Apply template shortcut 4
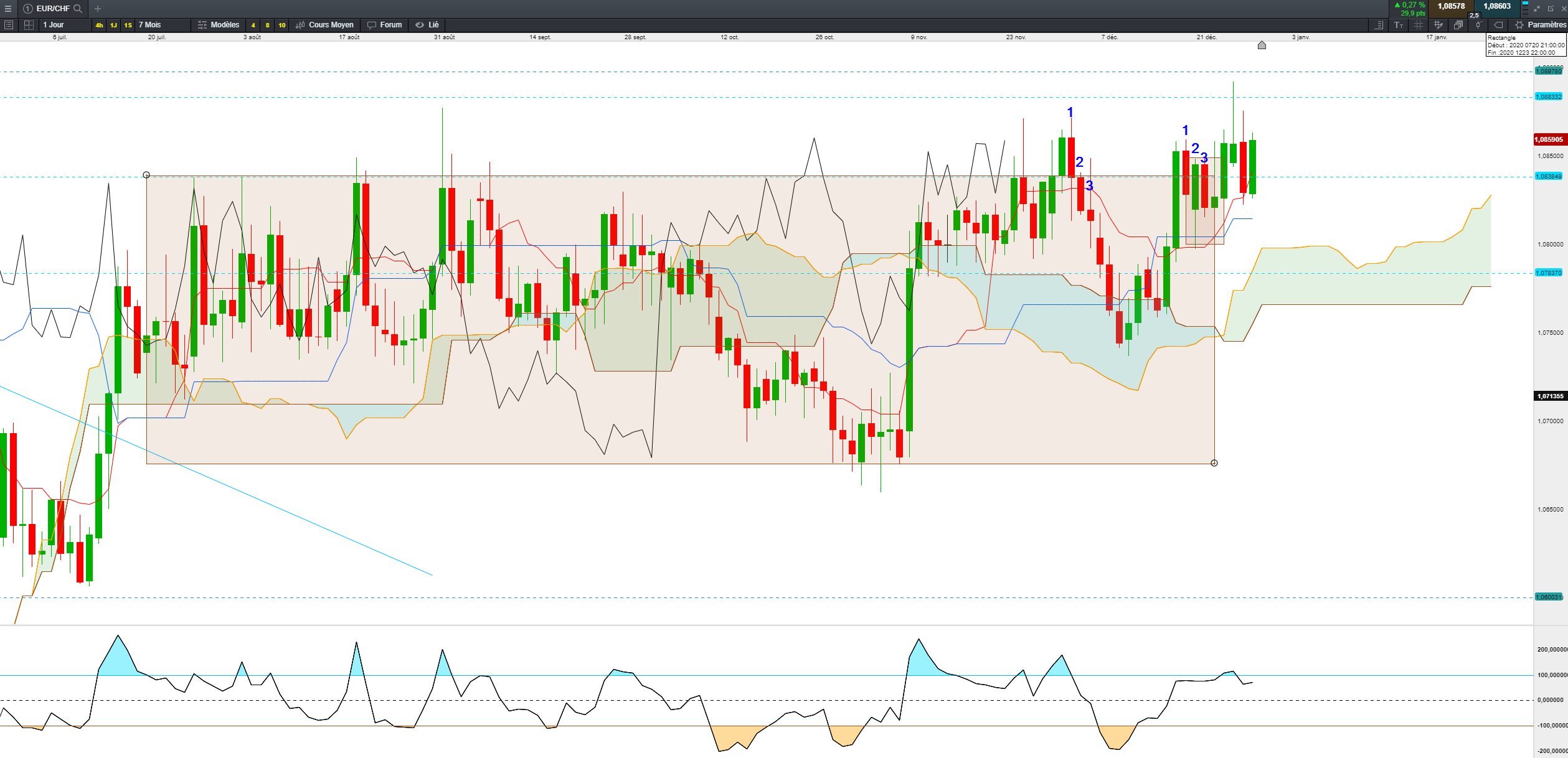Screen dimensions: 1568x758 pyautogui.click(x=253, y=25)
